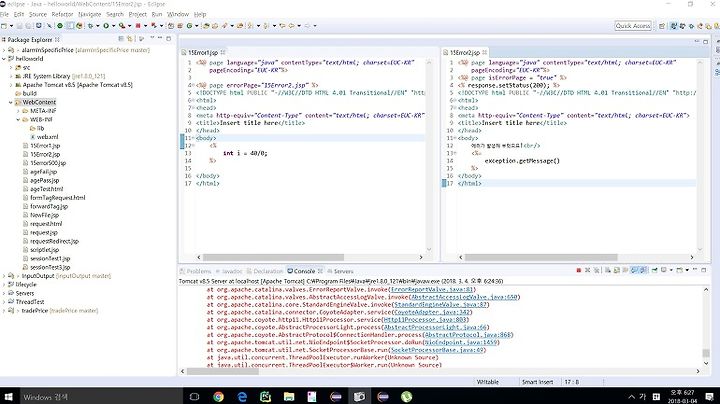The width and height of the screenshot is (720, 404).
Task: Click horizontal scrollbar of 15Error1.jsp editor
Action: tap(273, 258)
